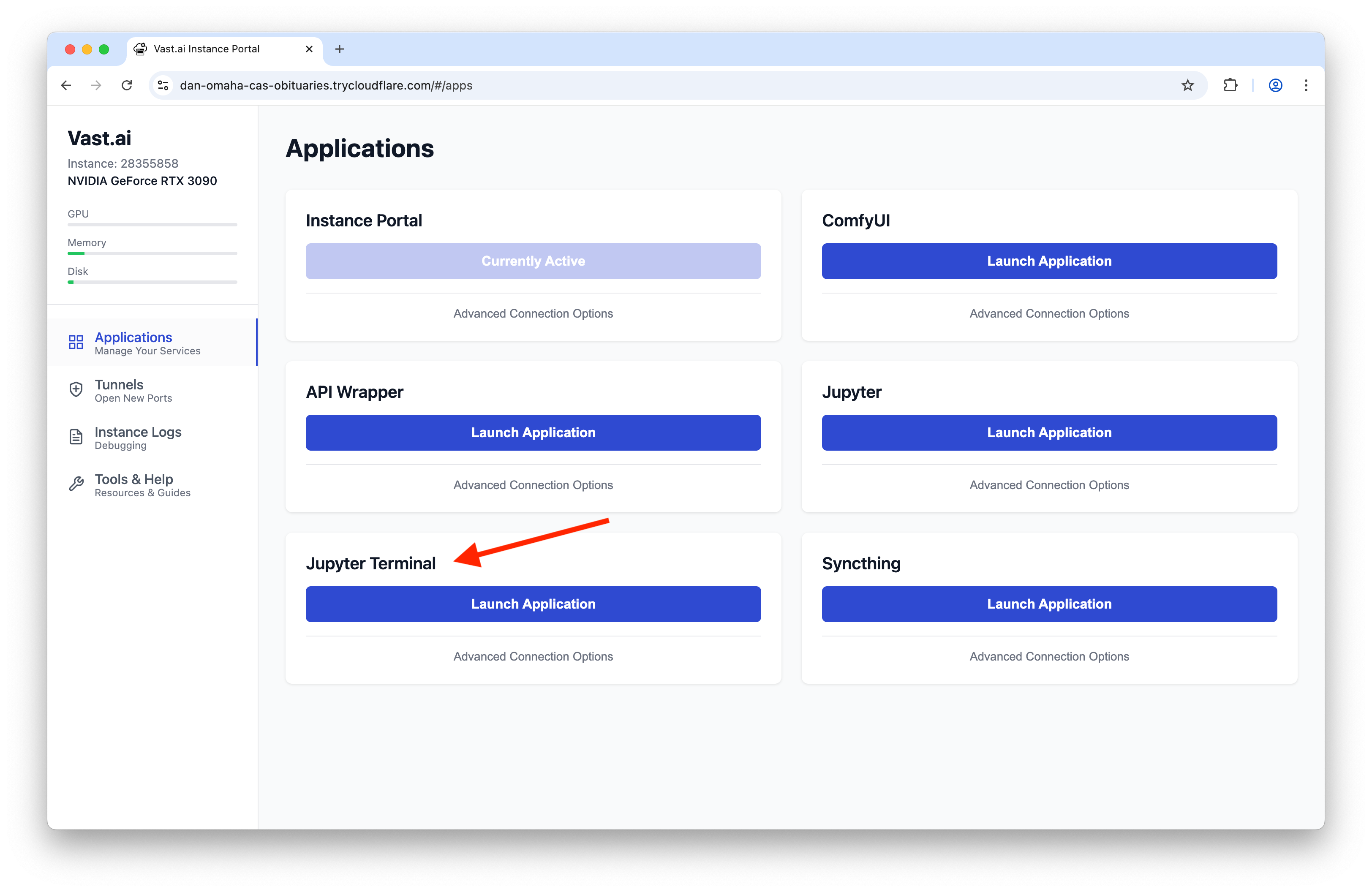Click the Applications page heading

[360, 149]
